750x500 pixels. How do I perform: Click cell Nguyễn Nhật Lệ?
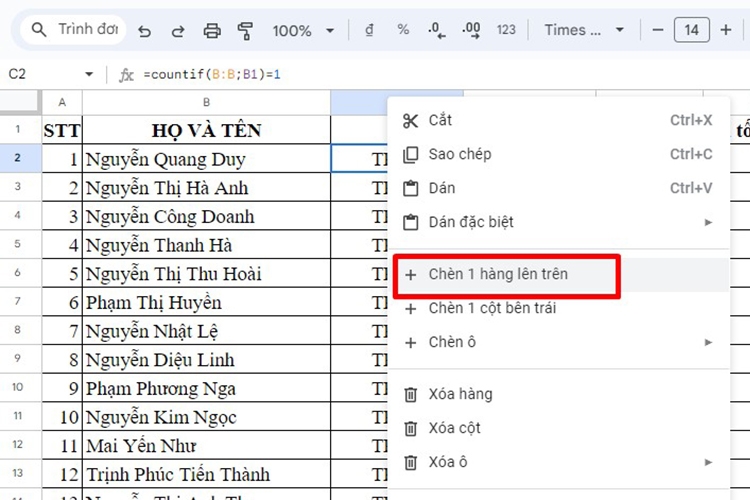(x=206, y=331)
